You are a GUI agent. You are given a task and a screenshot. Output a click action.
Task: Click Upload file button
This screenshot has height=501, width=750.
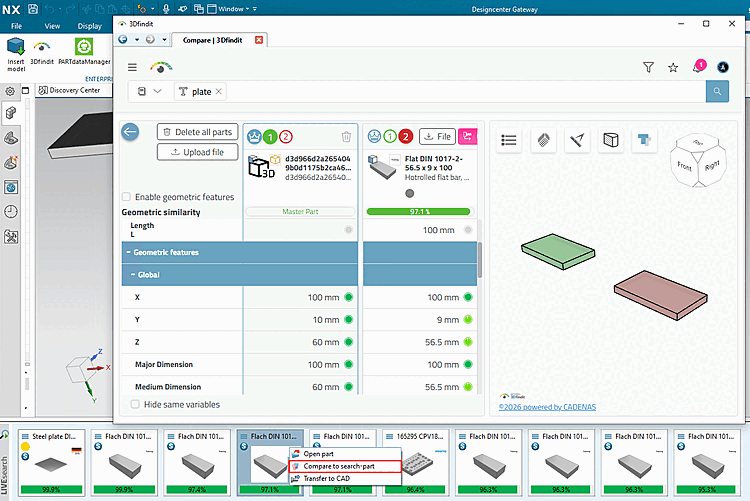tap(198, 152)
